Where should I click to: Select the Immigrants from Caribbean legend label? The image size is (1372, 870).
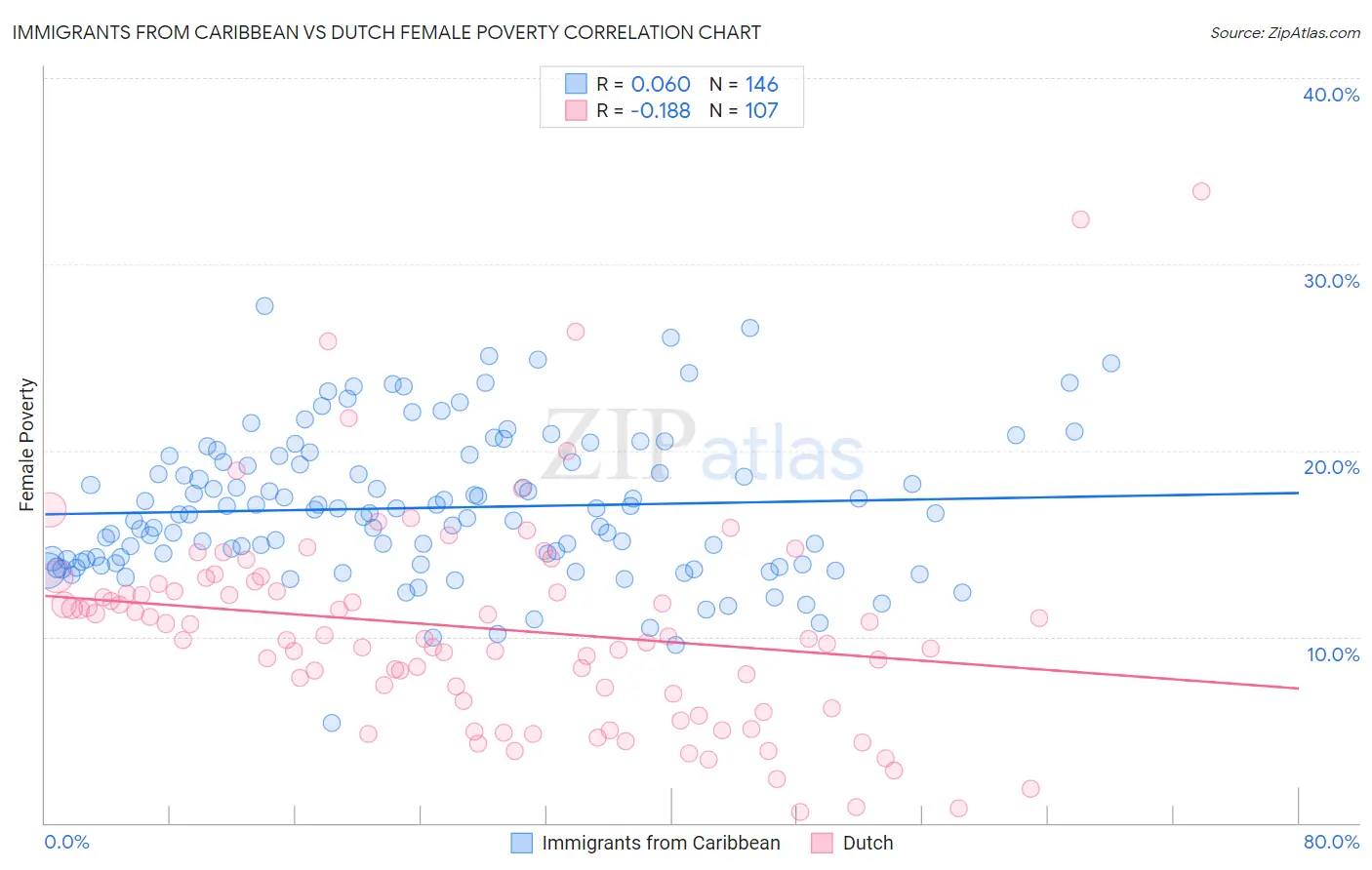click(x=661, y=843)
